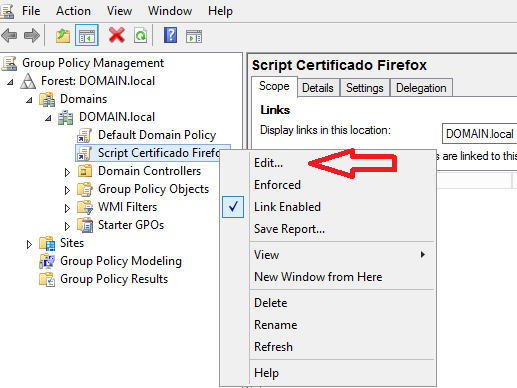
Task: Select the WMI Filters label
Action: [x=127, y=207]
